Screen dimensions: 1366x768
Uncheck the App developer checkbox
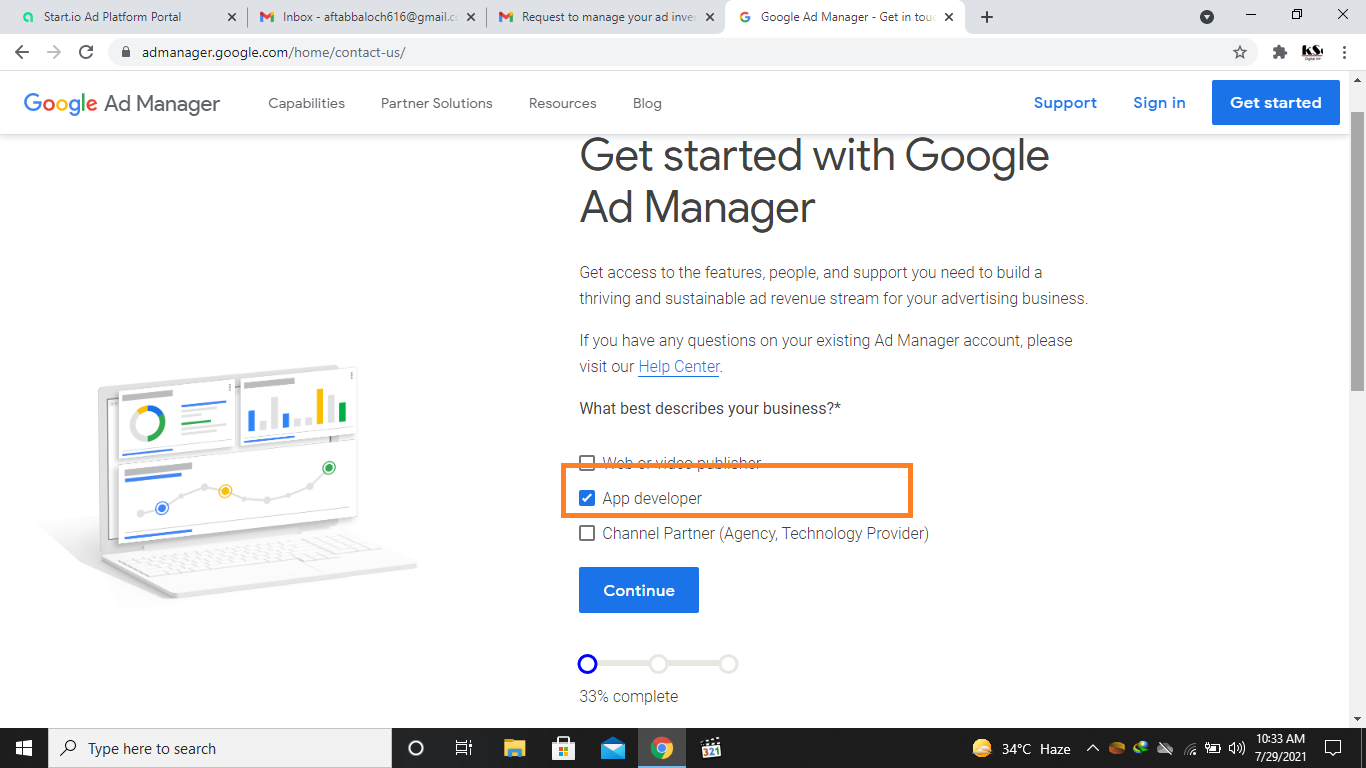[x=587, y=498]
